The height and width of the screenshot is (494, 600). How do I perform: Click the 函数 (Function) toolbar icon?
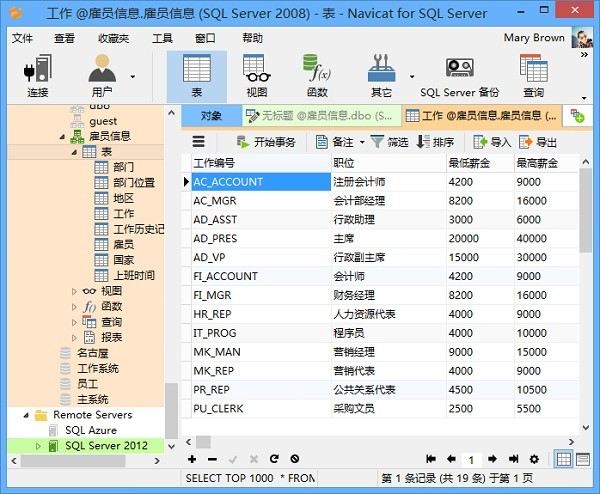(317, 75)
